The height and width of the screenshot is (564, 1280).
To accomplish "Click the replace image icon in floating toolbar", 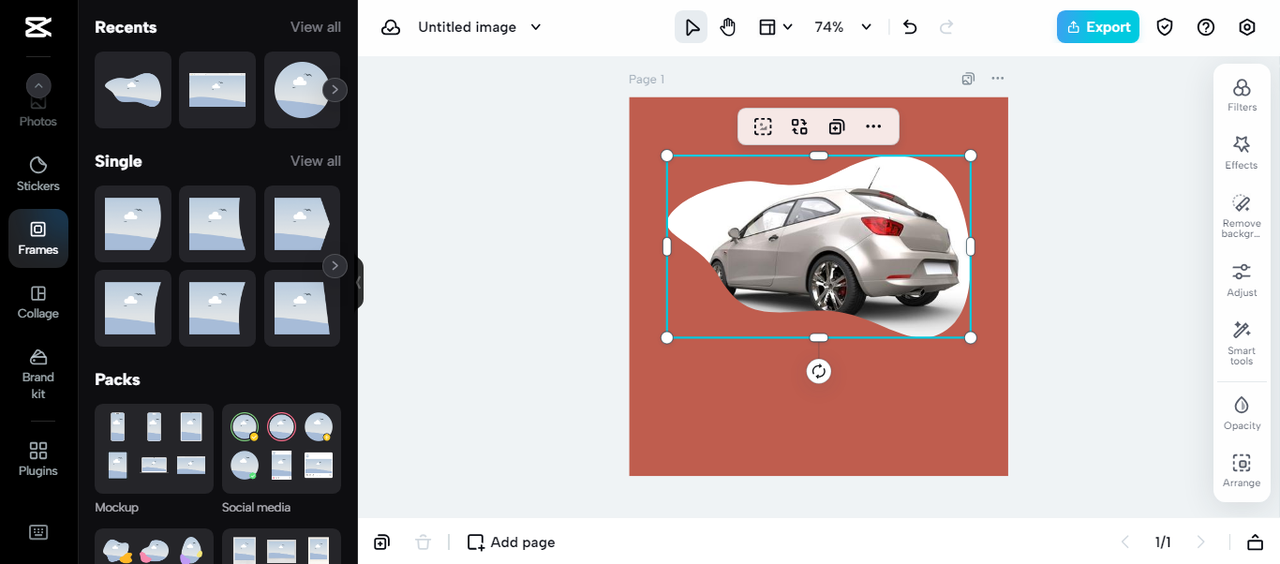I will [799, 126].
